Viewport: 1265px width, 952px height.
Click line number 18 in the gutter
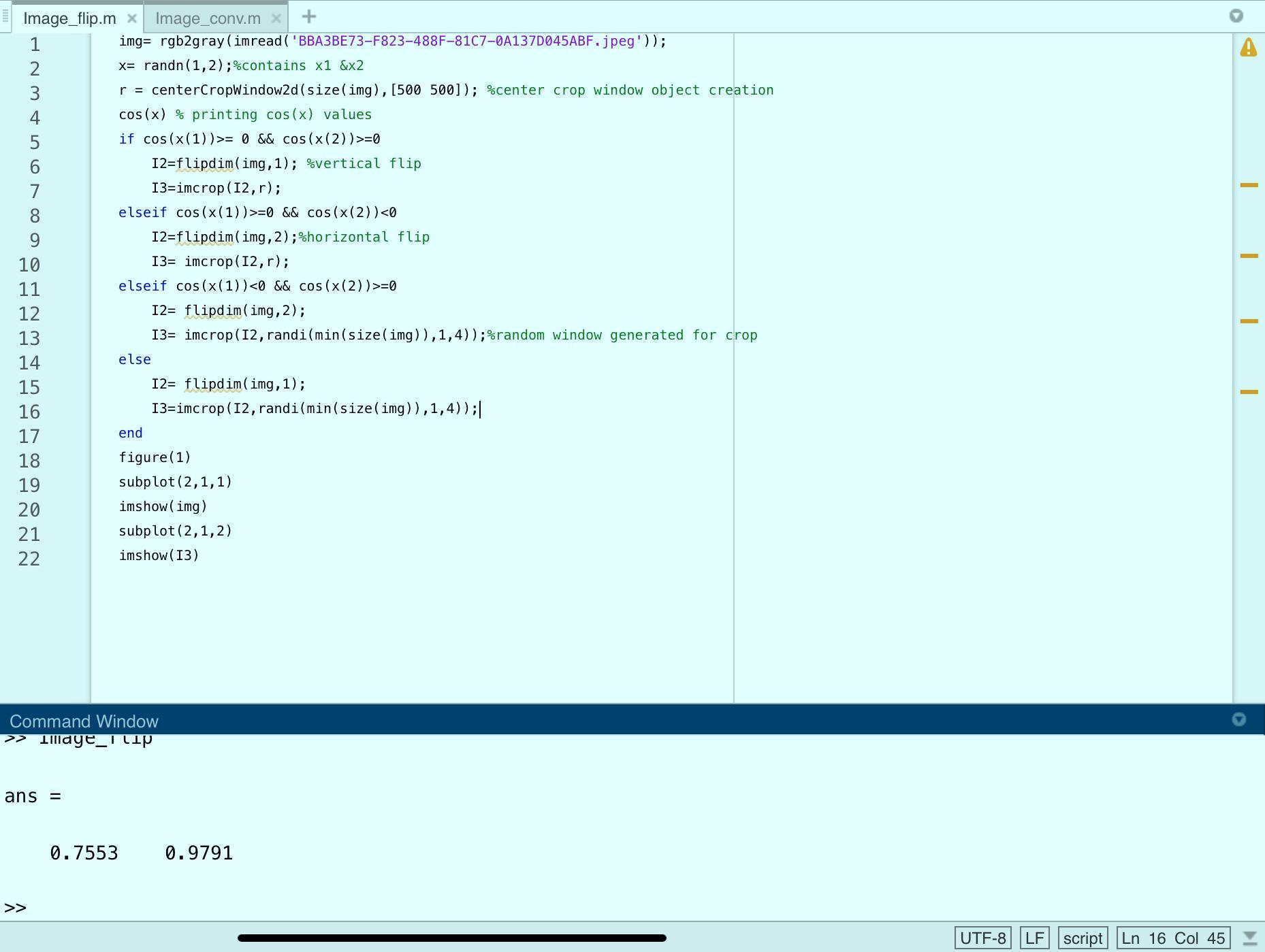pyautogui.click(x=29, y=461)
